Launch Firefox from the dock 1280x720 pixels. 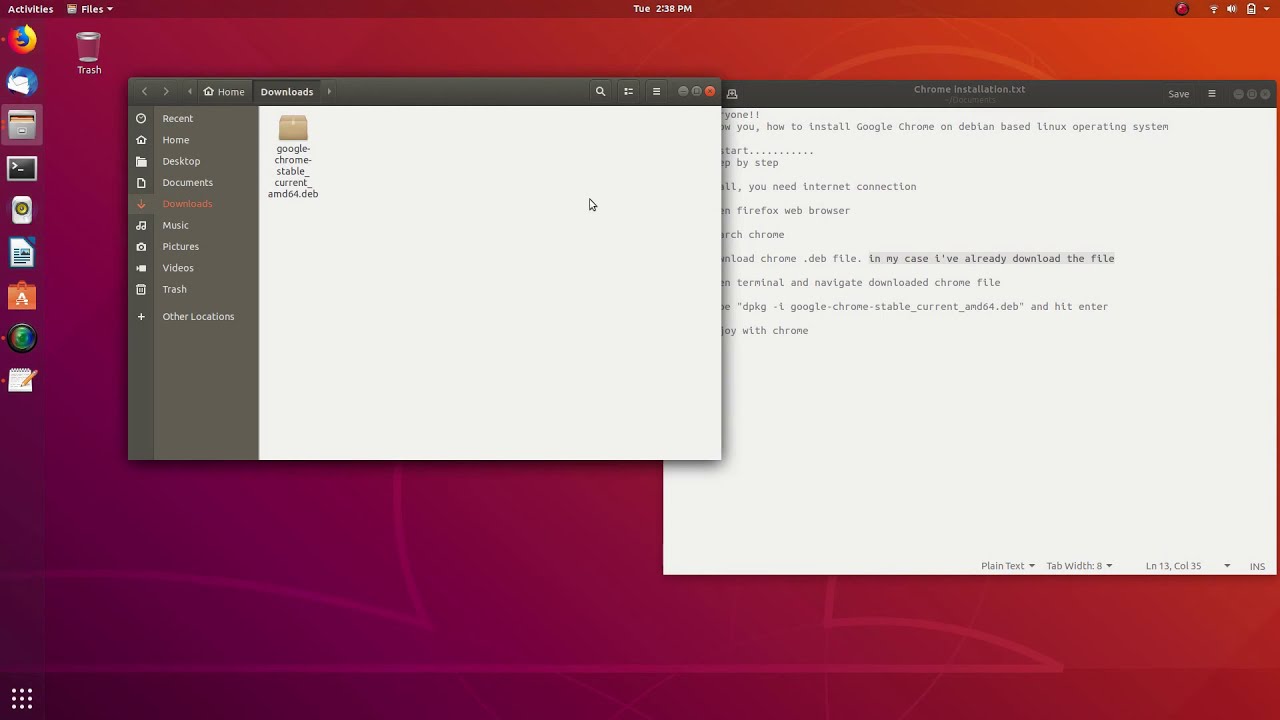(x=22, y=40)
